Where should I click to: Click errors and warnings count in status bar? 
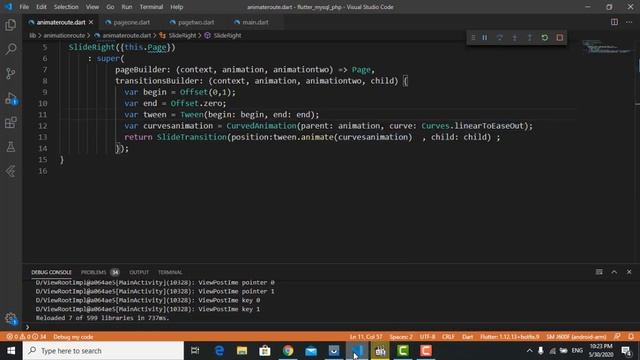26,337
